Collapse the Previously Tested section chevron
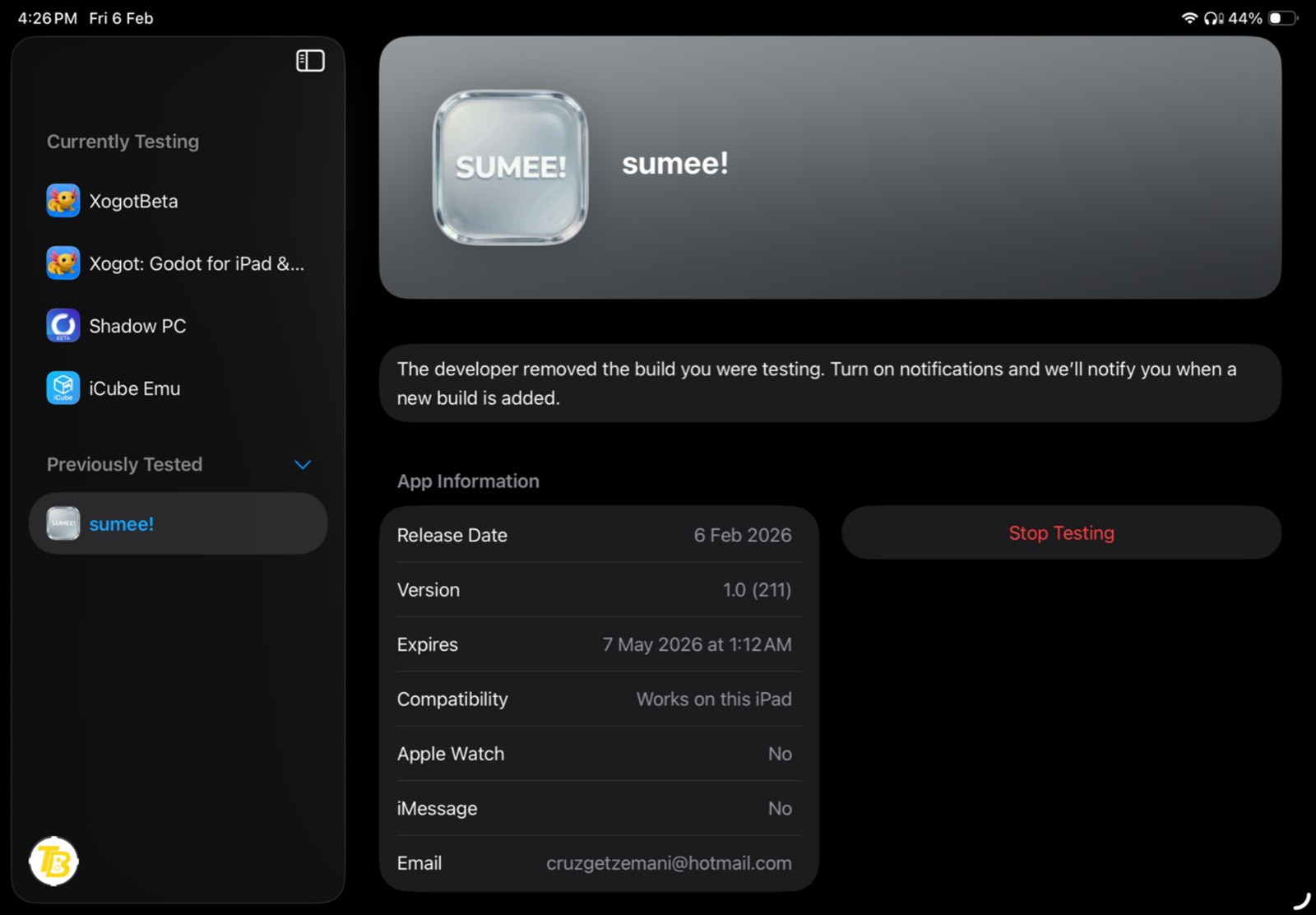1316x915 pixels. tap(303, 465)
